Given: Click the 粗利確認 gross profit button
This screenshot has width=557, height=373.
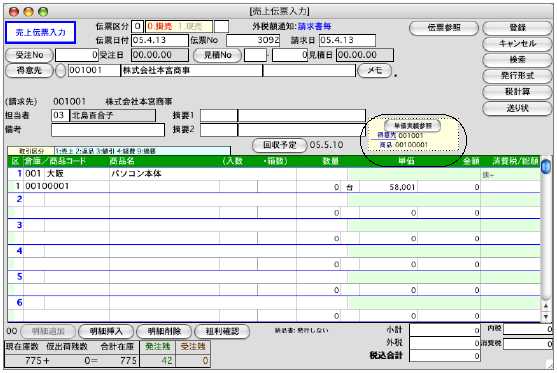Looking at the screenshot, I should pos(222,331).
